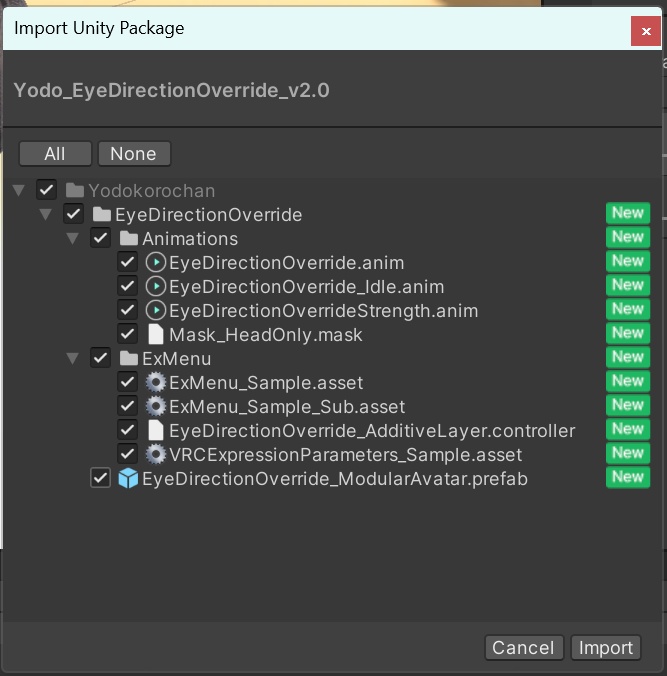Click the file icon for EyeDirectionOverride_AdditiveLayer.controller
The width and height of the screenshot is (667, 676).
156,430
